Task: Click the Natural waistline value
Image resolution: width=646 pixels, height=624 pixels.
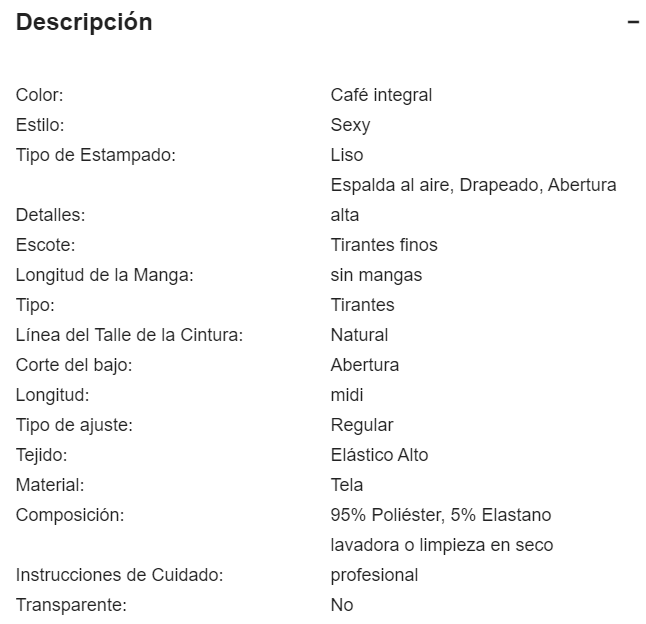Action: [x=359, y=335]
